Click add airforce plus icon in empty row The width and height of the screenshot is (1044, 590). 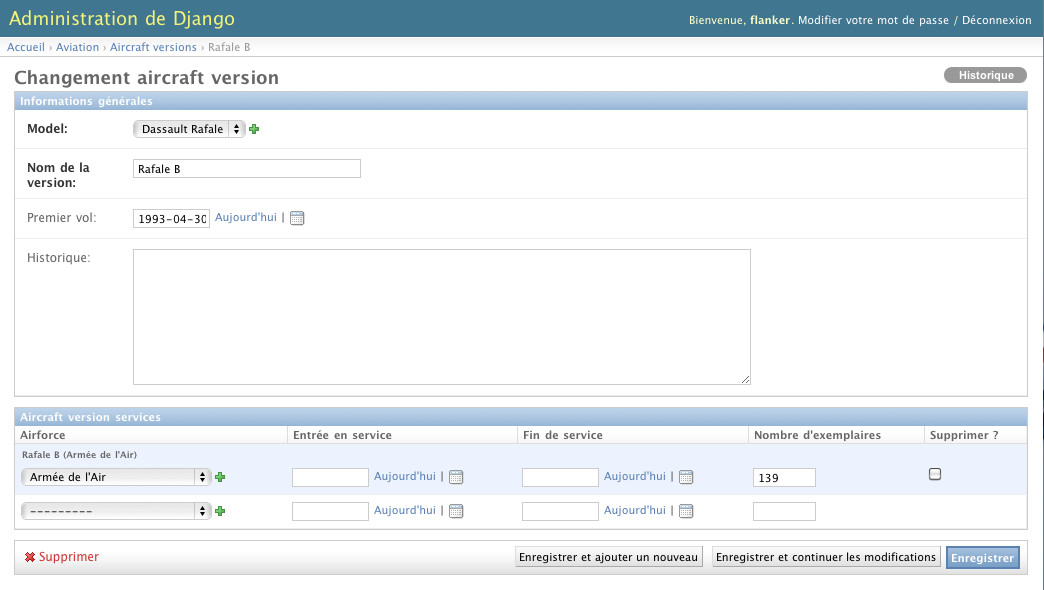(220, 511)
